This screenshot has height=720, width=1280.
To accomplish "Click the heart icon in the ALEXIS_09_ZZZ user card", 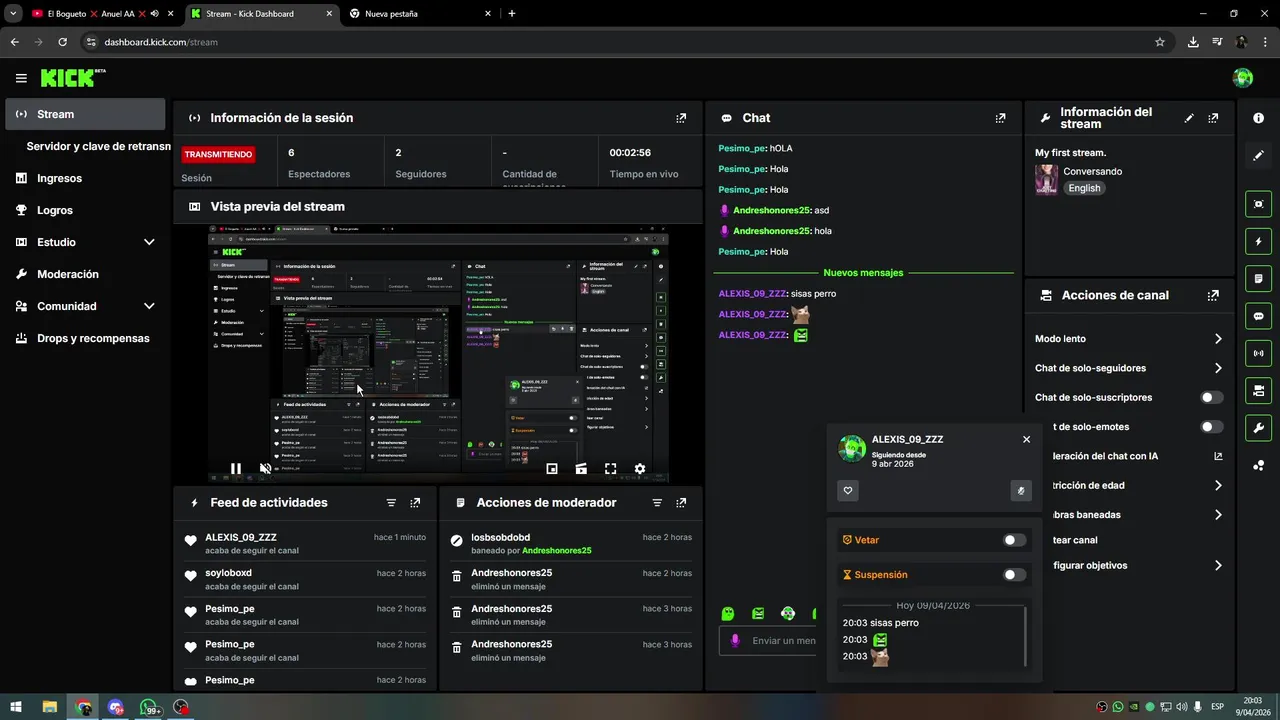I will coord(848,491).
